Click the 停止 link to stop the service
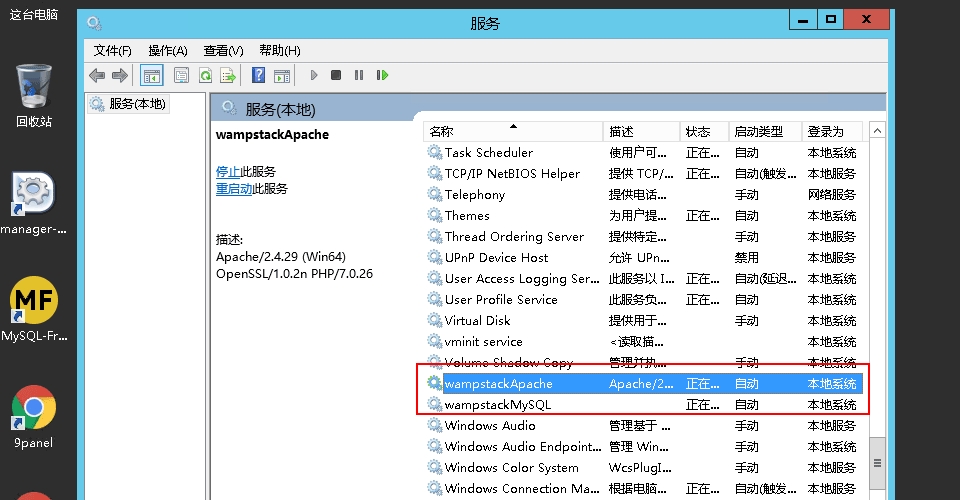Viewport: 960px width, 500px height. tap(227, 171)
